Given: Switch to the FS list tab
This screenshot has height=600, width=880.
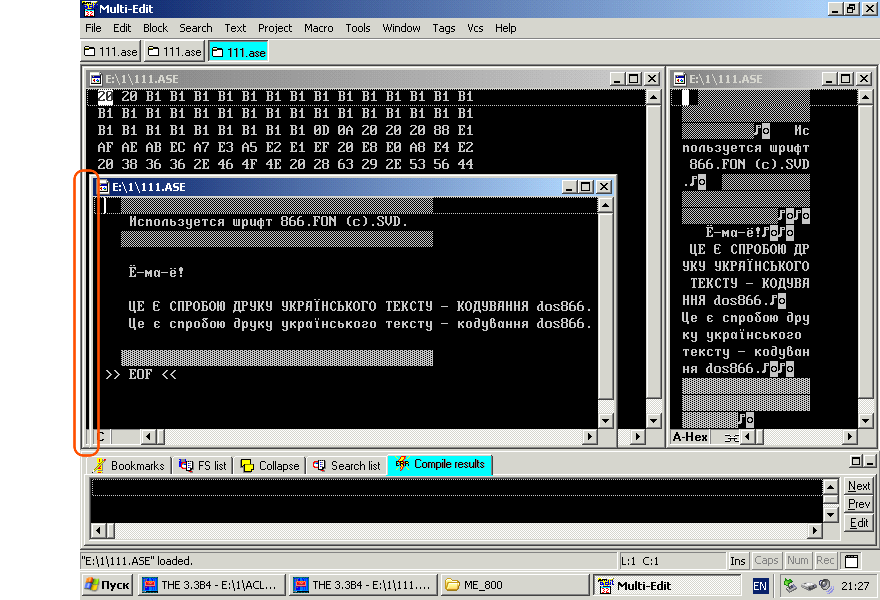Looking at the screenshot, I should point(203,465).
